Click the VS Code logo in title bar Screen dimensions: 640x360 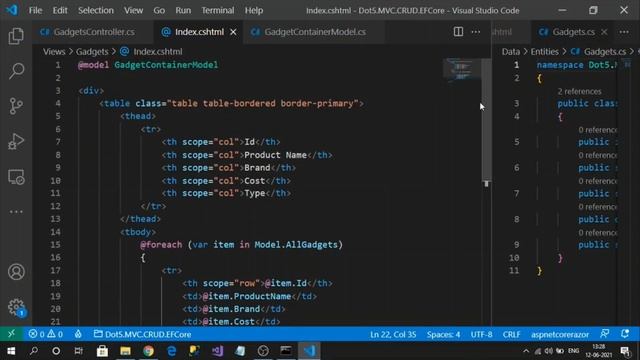[x=12, y=10]
